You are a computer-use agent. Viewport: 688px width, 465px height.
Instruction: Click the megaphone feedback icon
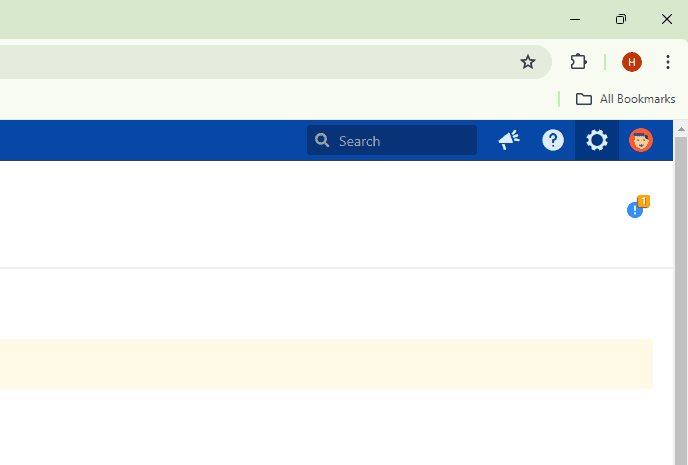(509, 141)
